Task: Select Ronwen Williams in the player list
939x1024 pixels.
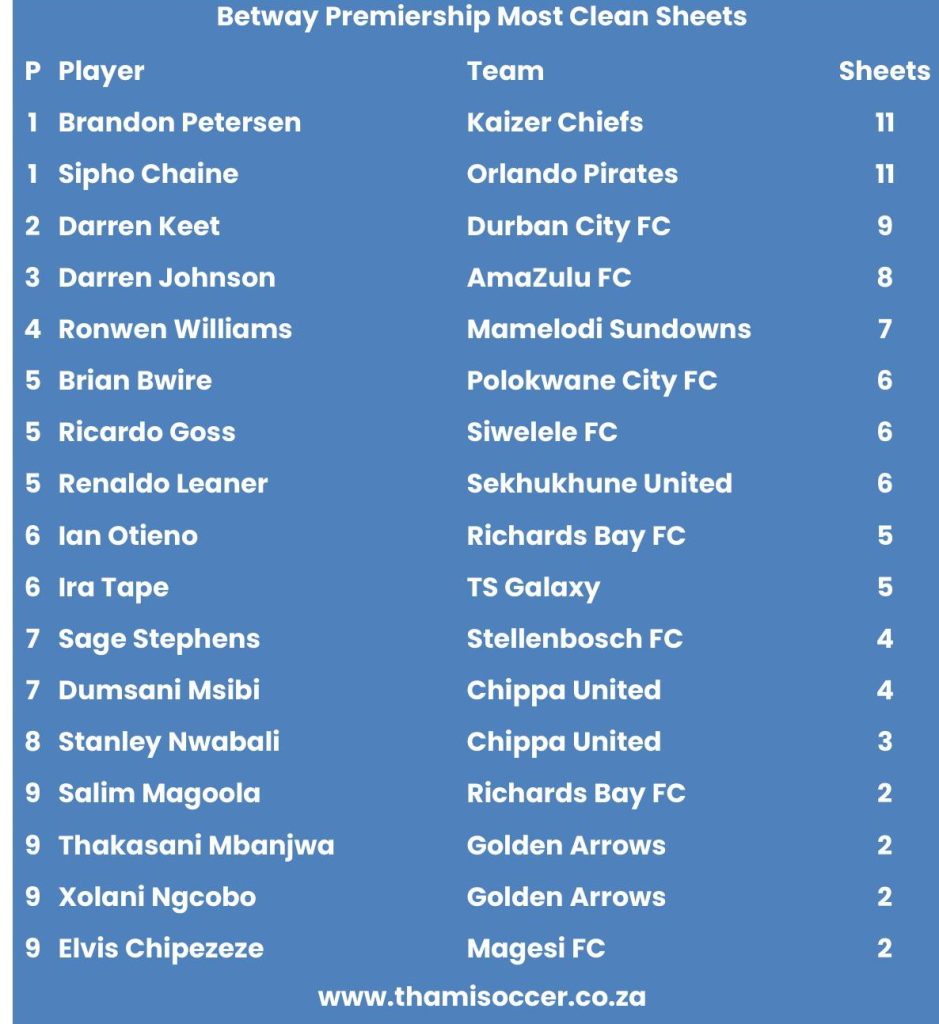Action: [x=175, y=329]
